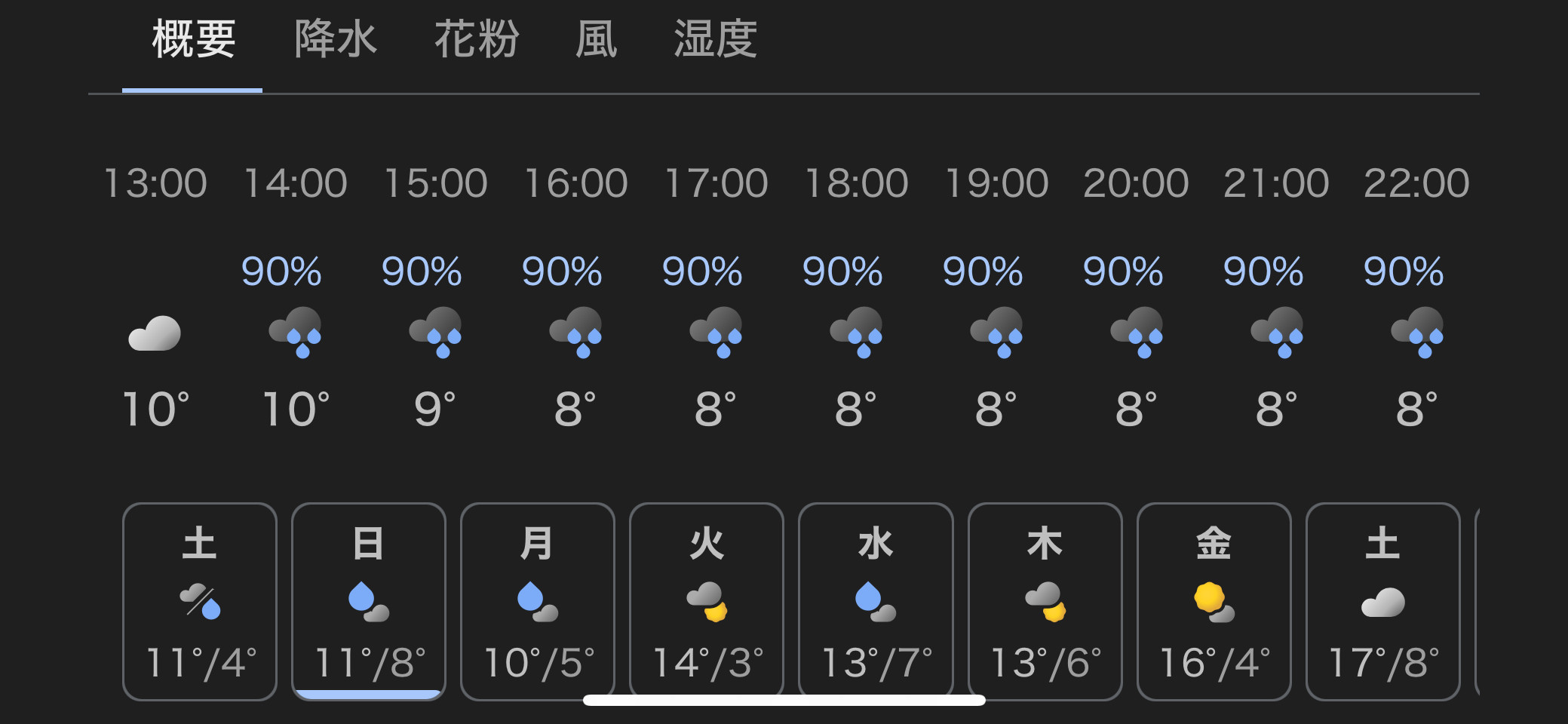
Task: Select the 降水 tab
Action: pyautogui.click(x=335, y=39)
